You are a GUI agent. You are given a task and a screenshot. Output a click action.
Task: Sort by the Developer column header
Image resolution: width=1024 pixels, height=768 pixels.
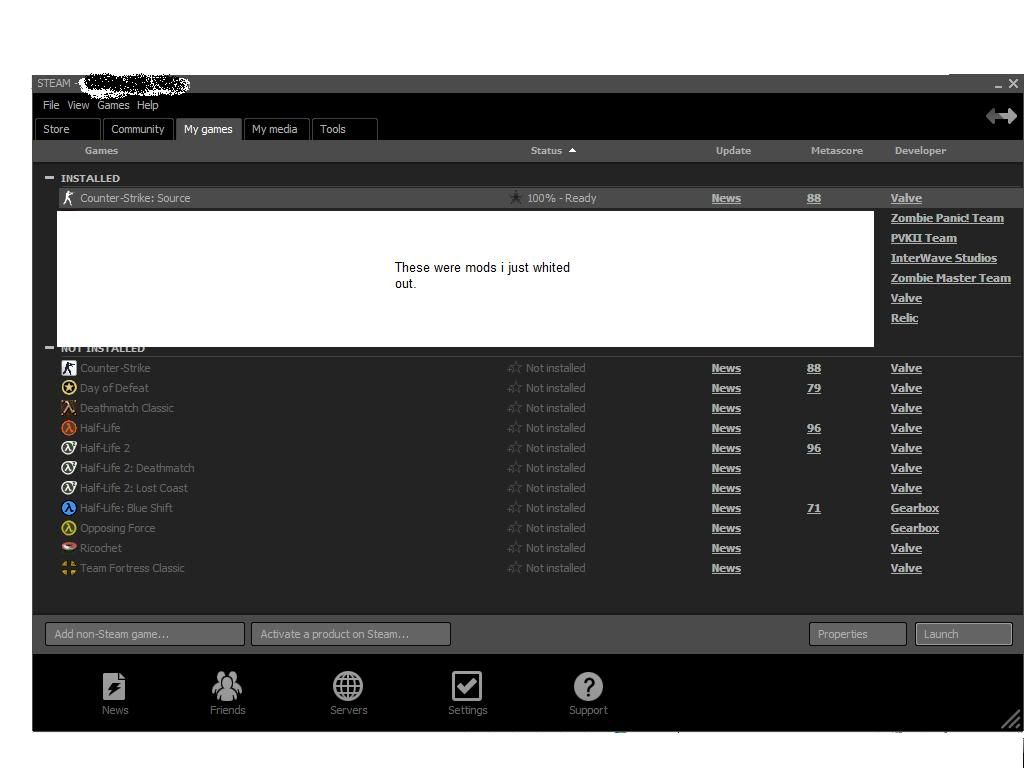(920, 151)
